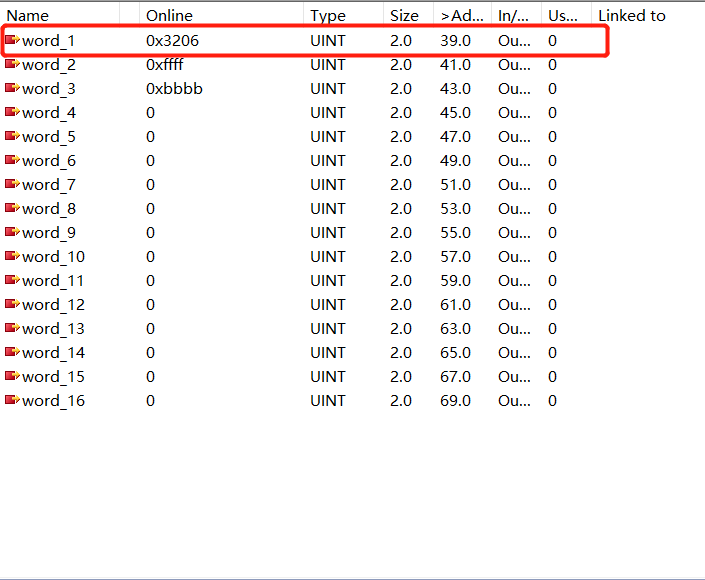Select the word_4 variable row
Image resolution: width=705 pixels, height=580 pixels.
[x=48, y=113]
